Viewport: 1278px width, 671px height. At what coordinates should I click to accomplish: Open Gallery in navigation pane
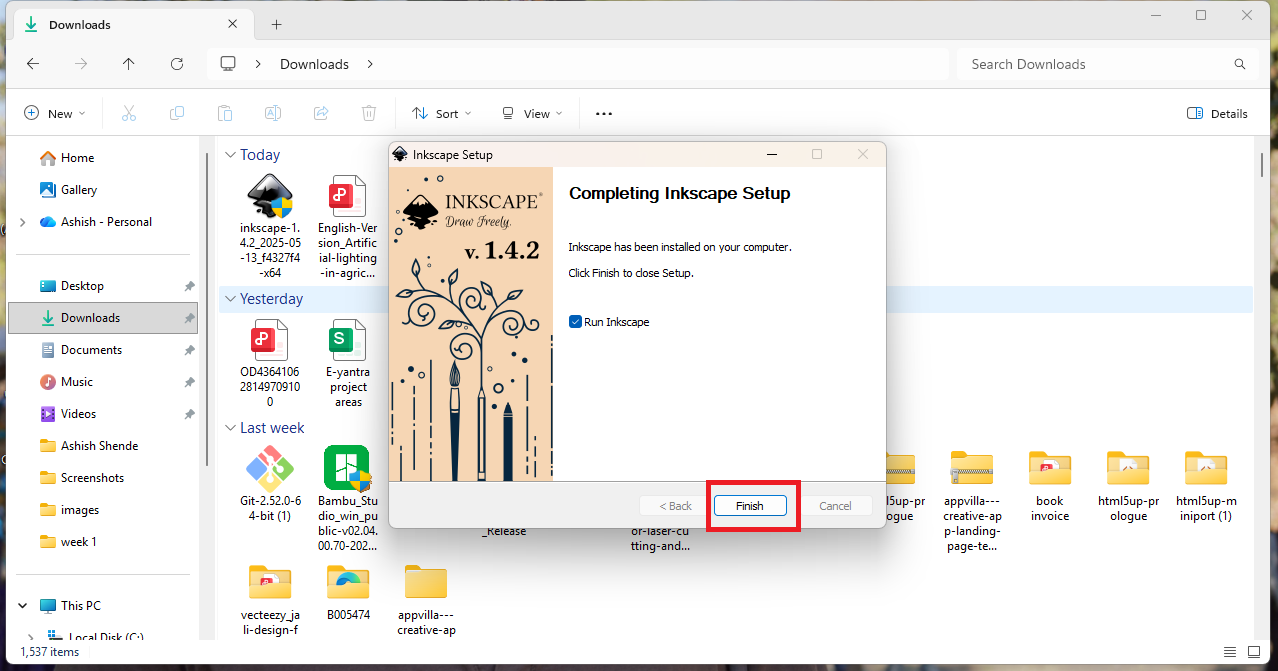[x=79, y=190]
